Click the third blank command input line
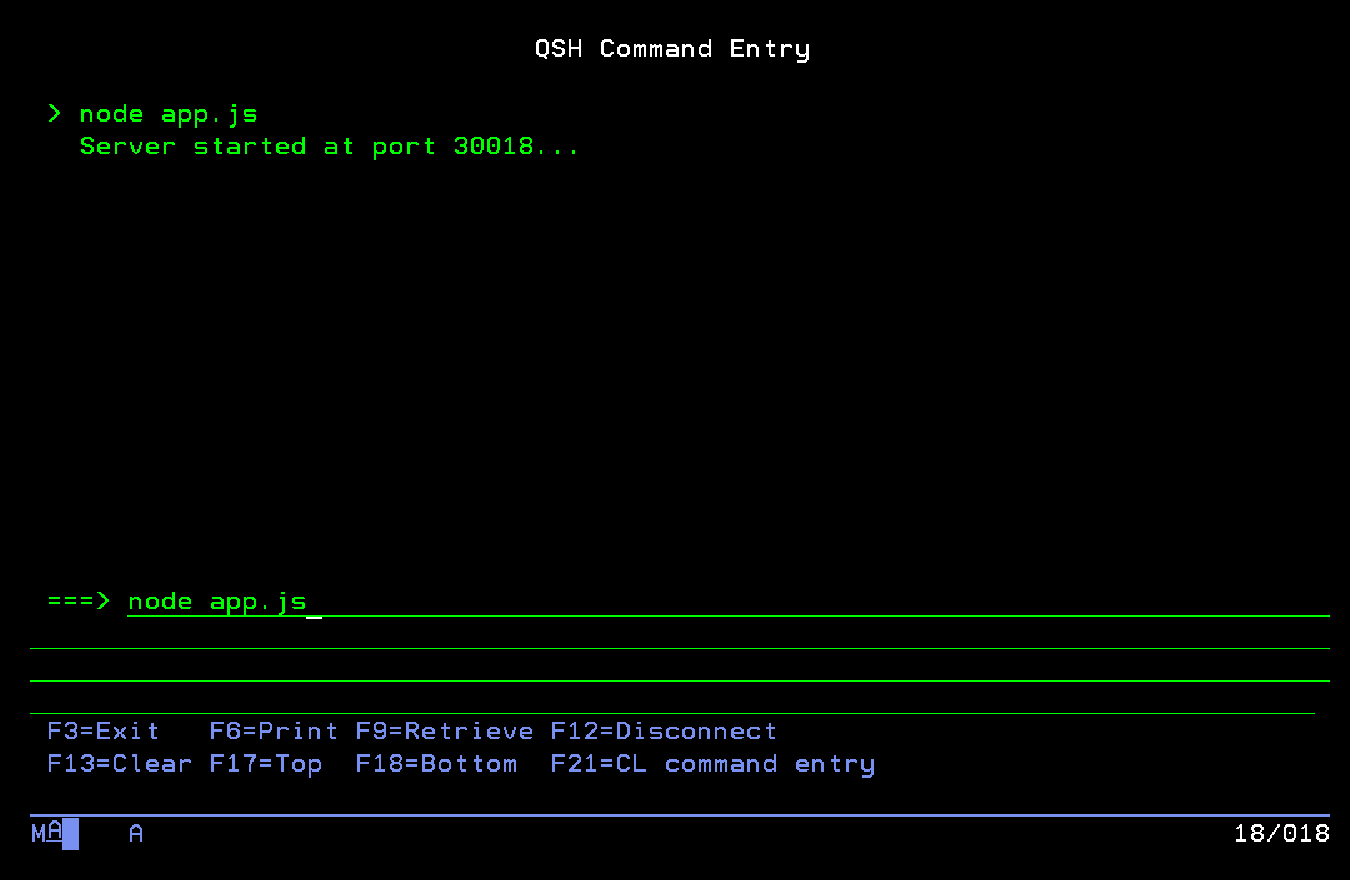Viewport: 1350px width, 880px height. (x=680, y=667)
